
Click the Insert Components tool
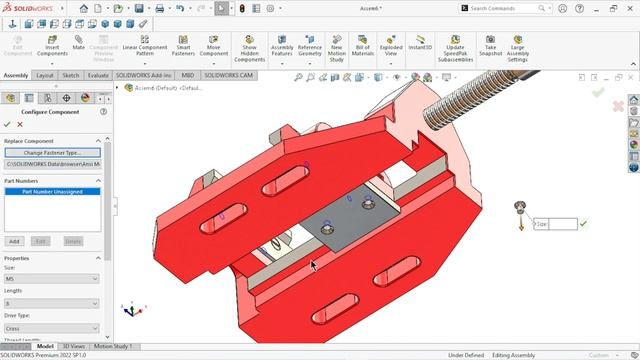pyautogui.click(x=52, y=45)
